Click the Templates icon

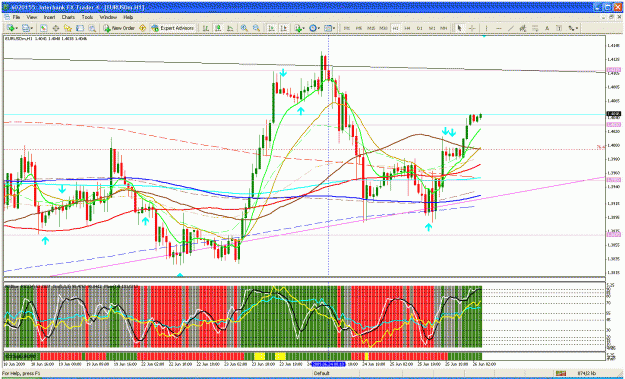click(x=328, y=28)
